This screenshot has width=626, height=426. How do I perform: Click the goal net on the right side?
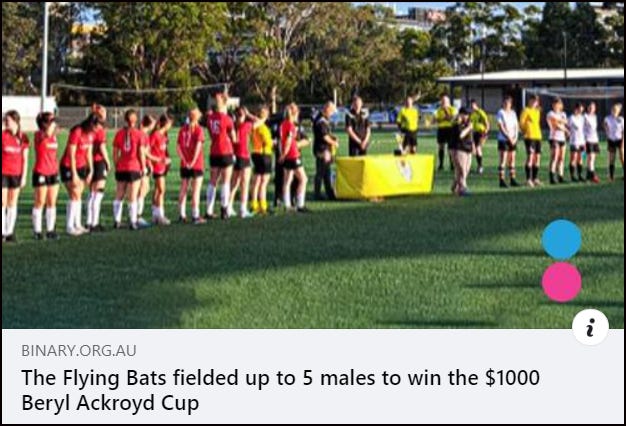(575, 93)
